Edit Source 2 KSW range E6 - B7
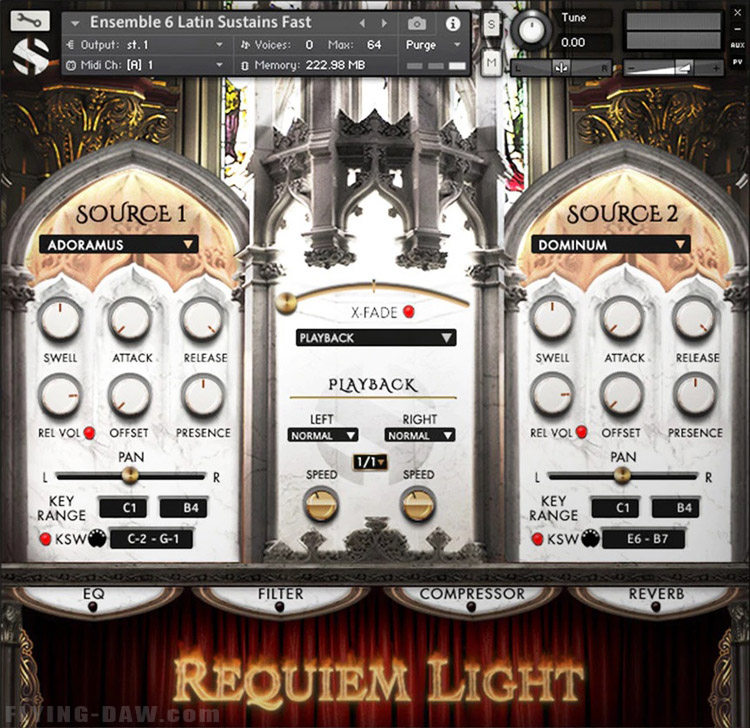The image size is (750, 728). (644, 539)
